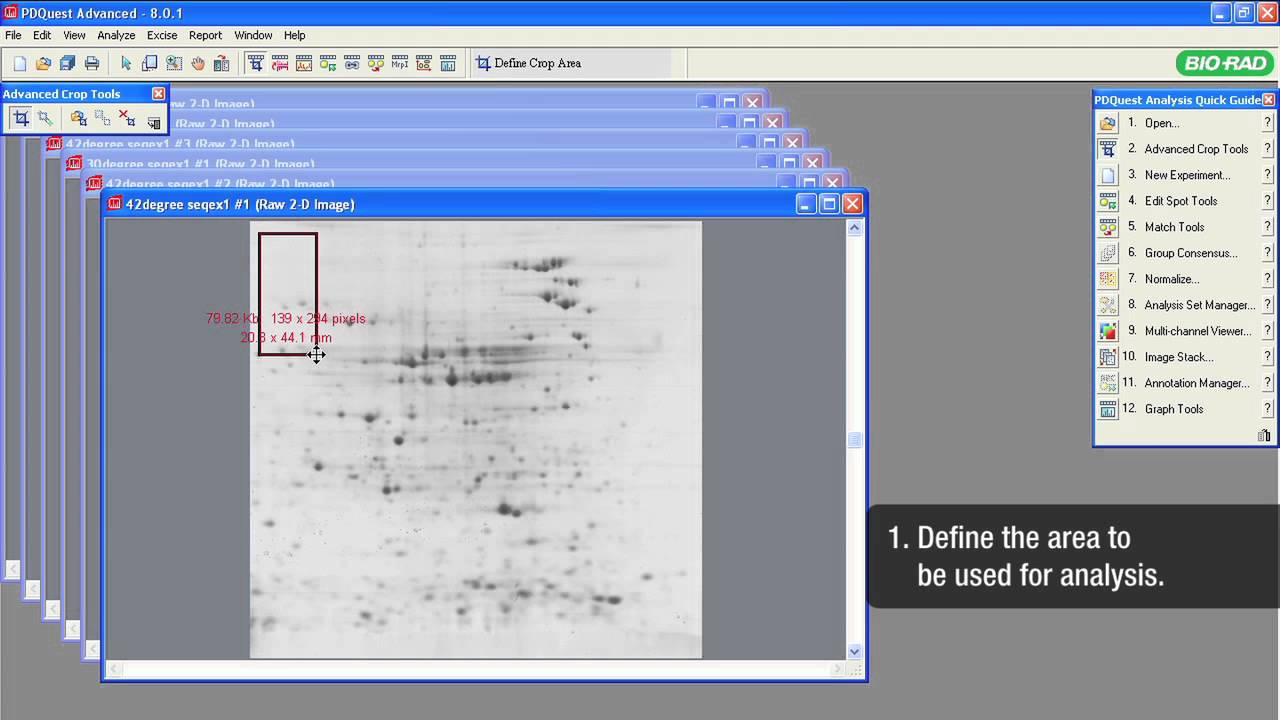Image resolution: width=1280 pixels, height=720 pixels.
Task: Delete crop using the red X crop icon
Action: (x=127, y=119)
